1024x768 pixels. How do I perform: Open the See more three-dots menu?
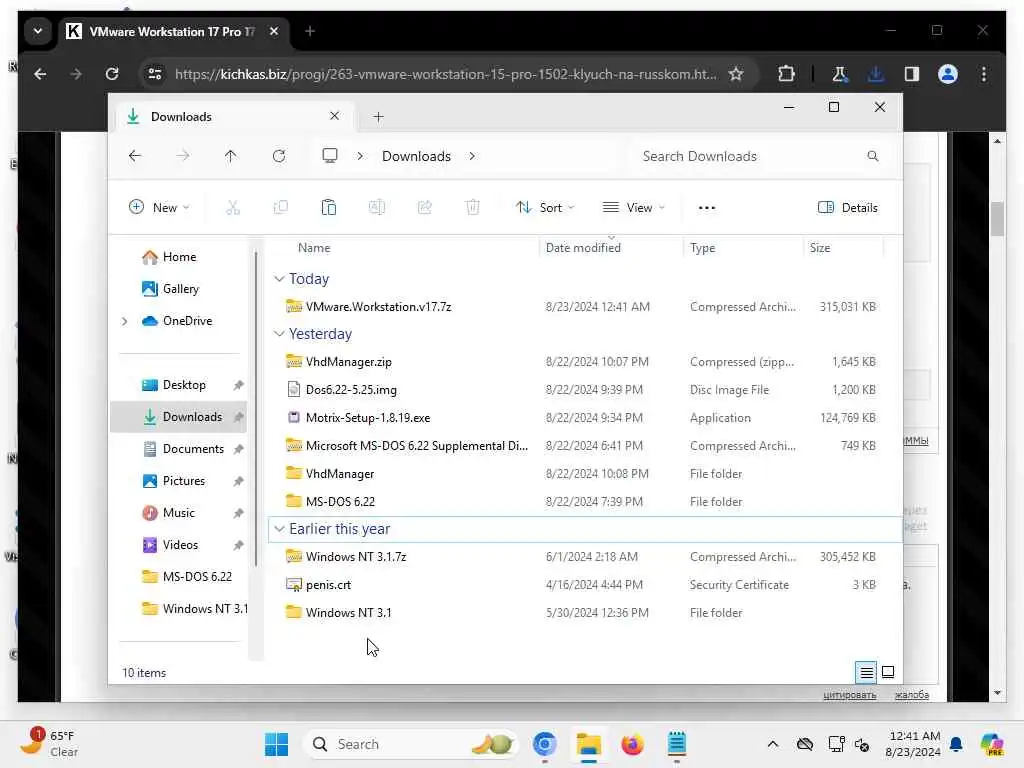coord(707,208)
